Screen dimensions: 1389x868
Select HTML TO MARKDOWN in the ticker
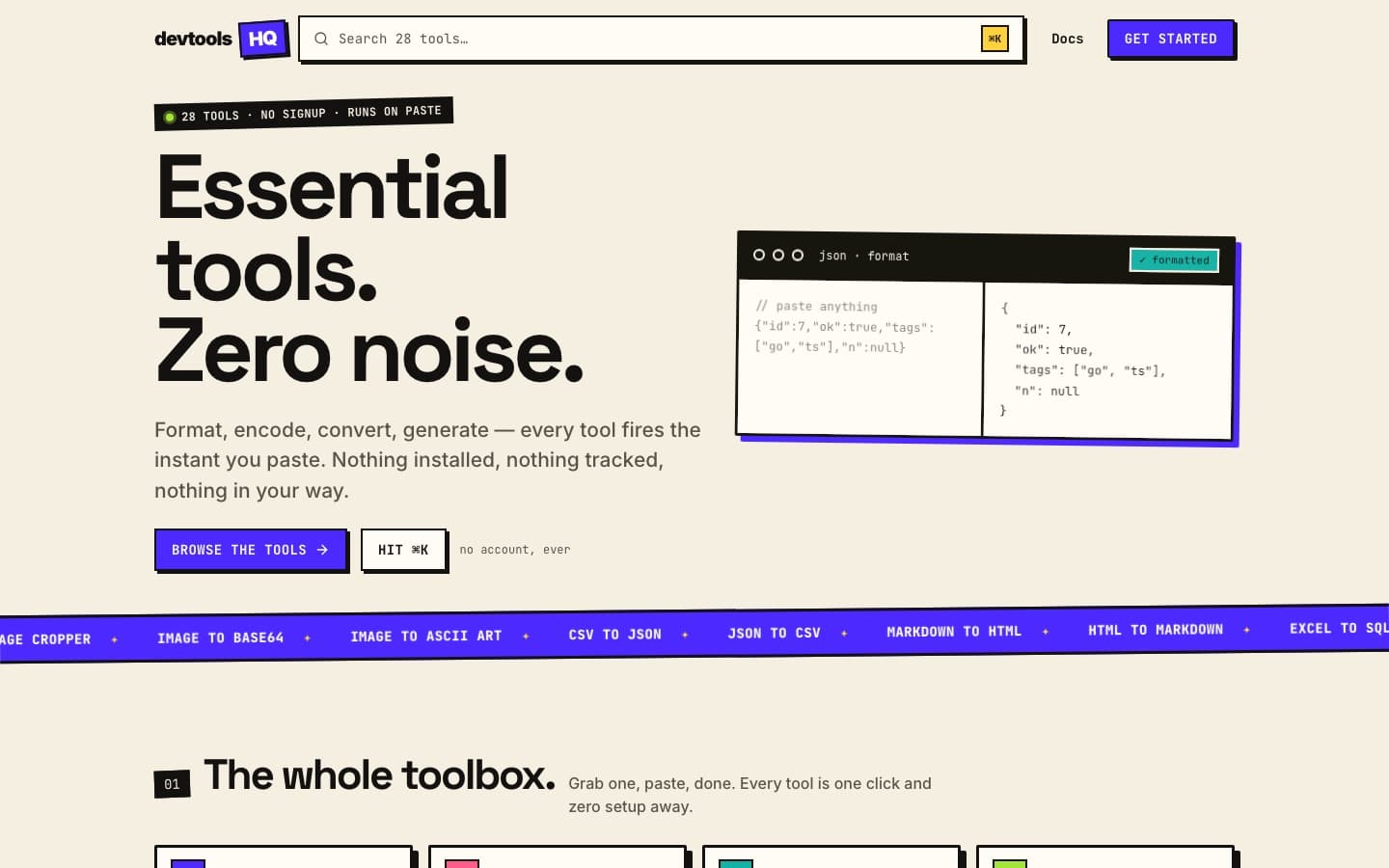pyautogui.click(x=1155, y=629)
